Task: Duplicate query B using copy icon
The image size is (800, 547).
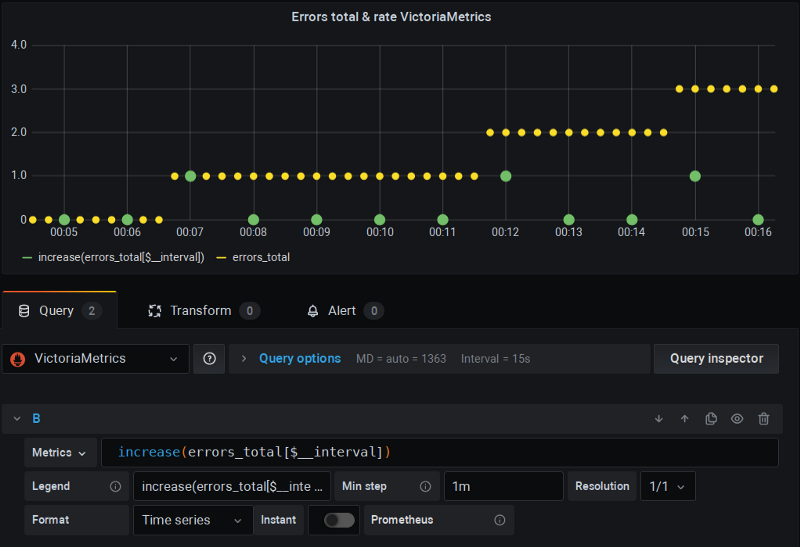Action: click(x=711, y=419)
